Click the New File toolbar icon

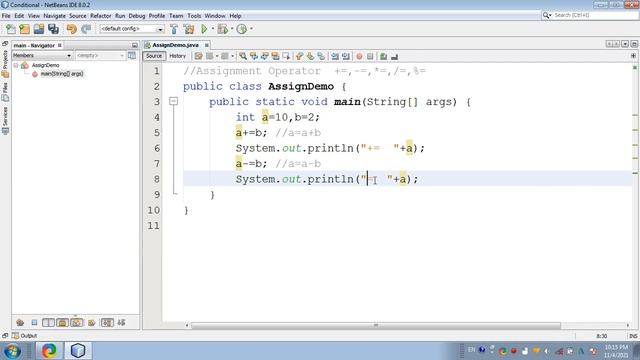pyautogui.click(x=11, y=29)
